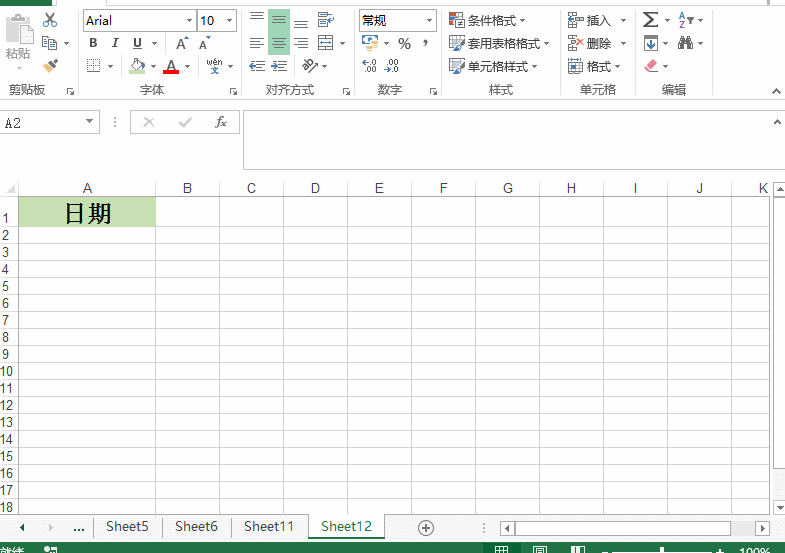Screen dimensions: 785x553
Task: Apply the fill color bucket
Action: tap(137, 66)
